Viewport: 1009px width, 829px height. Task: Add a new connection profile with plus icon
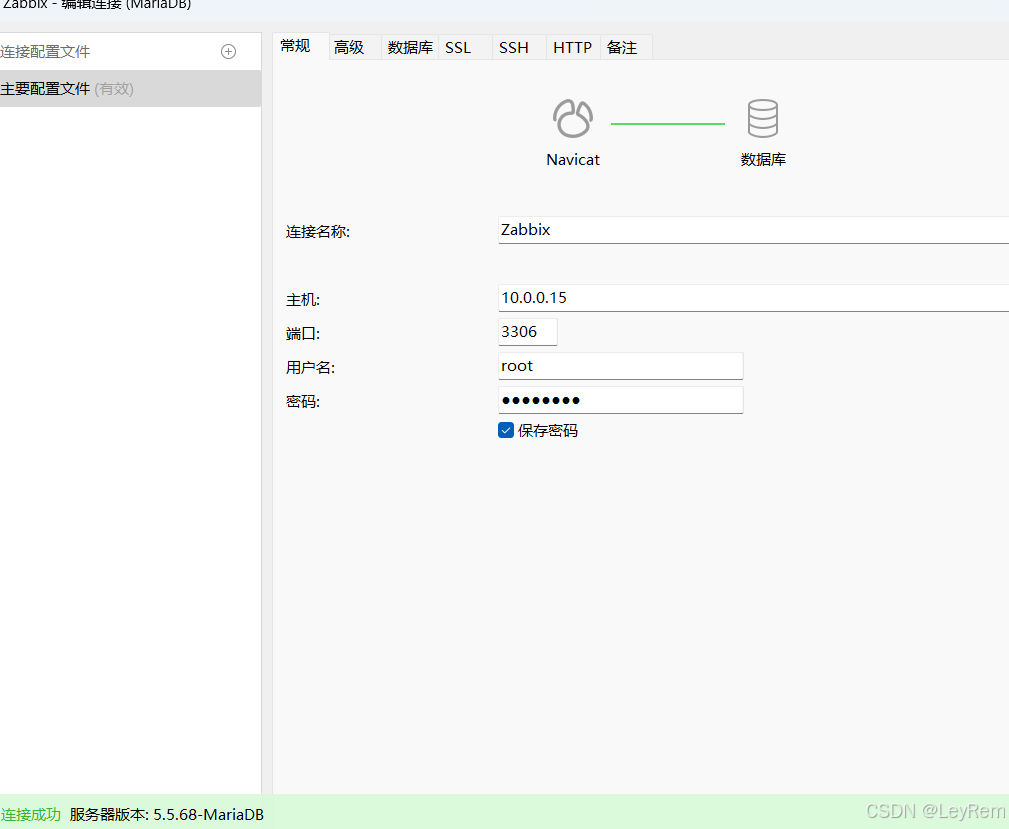[228, 51]
